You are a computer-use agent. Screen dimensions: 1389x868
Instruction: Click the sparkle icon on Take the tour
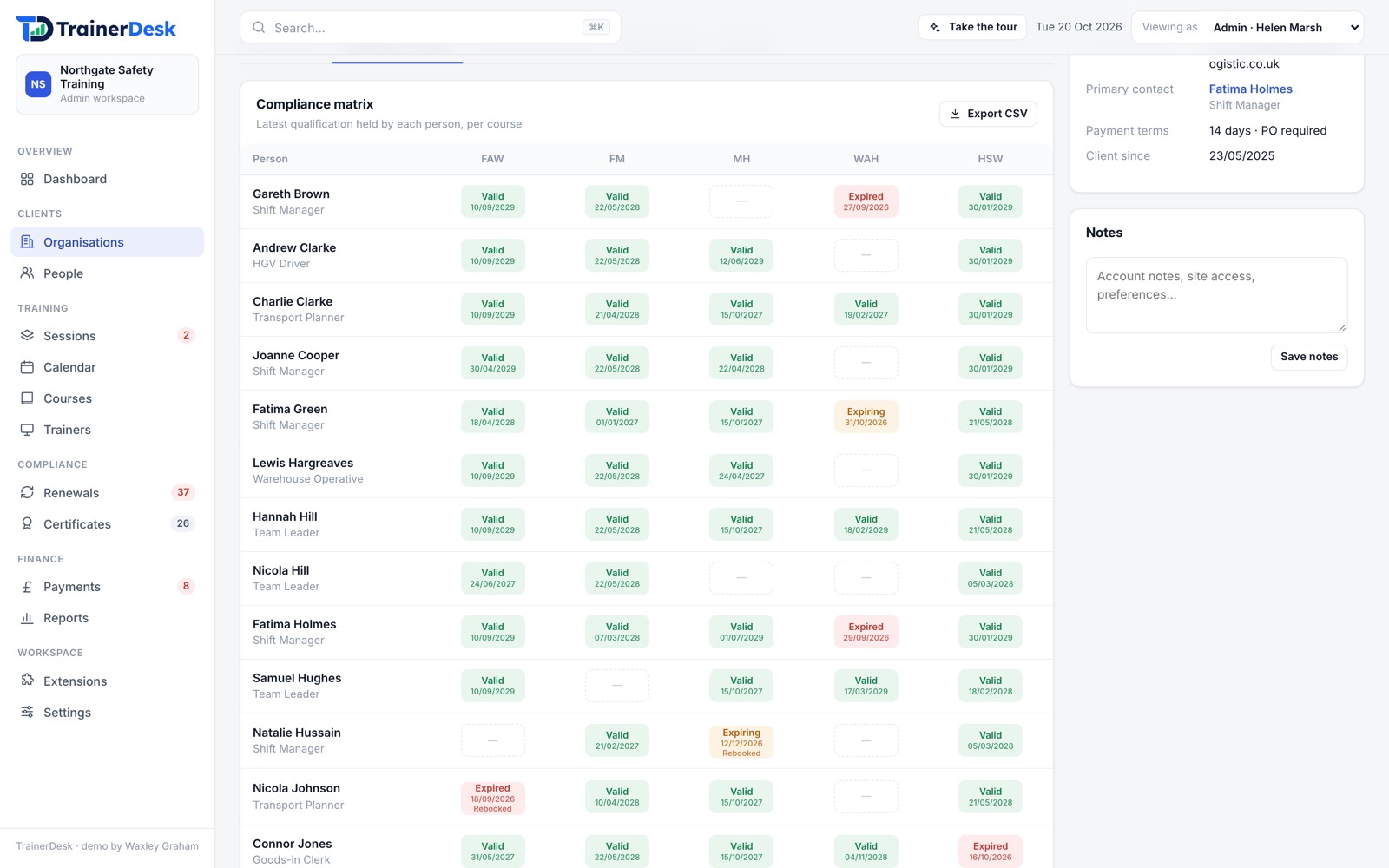tap(935, 28)
